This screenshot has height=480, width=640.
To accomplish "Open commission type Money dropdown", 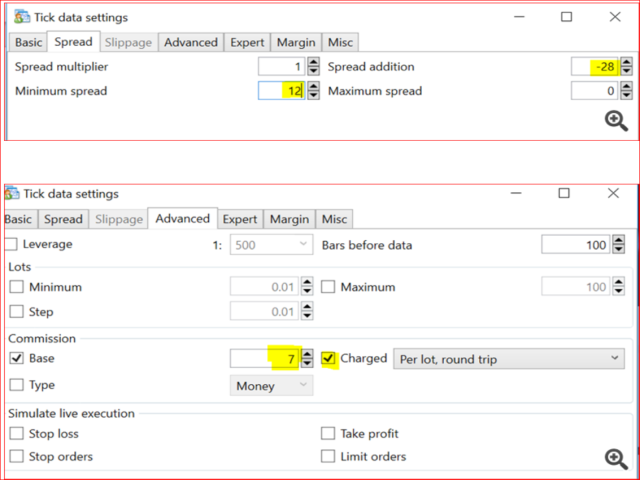I will click(271, 385).
